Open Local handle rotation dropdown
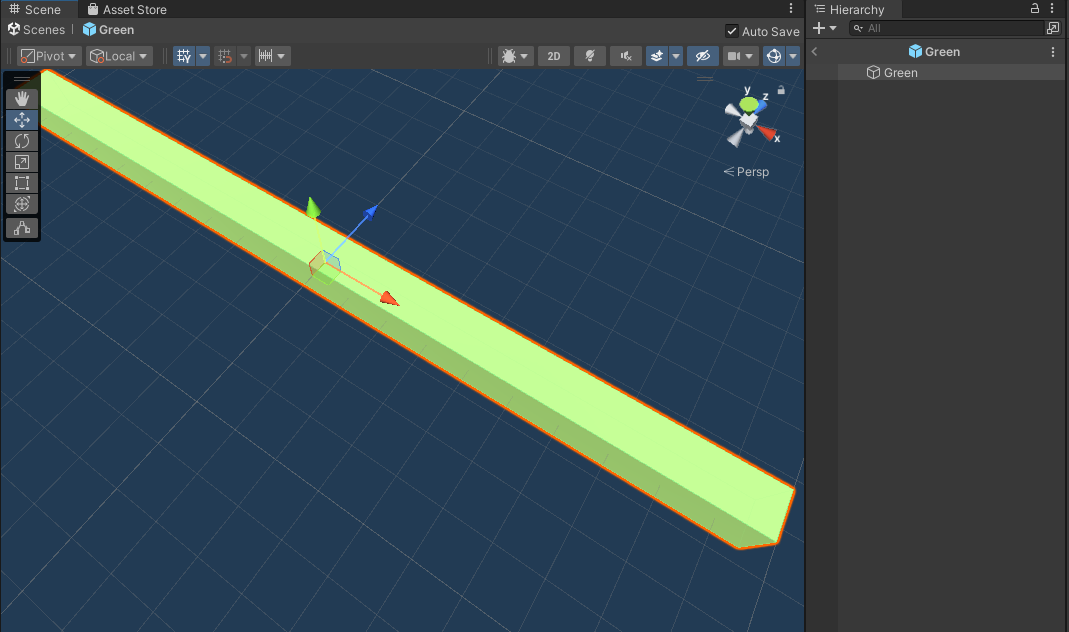This screenshot has width=1069, height=632. pyautogui.click(x=119, y=56)
